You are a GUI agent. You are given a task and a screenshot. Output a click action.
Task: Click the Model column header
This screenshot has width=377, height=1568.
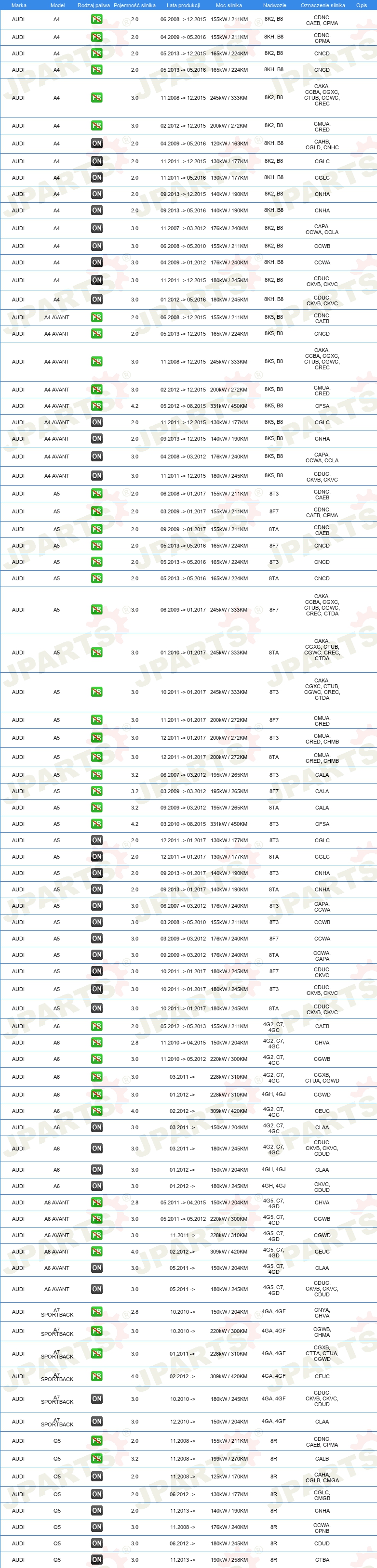(57, 5)
